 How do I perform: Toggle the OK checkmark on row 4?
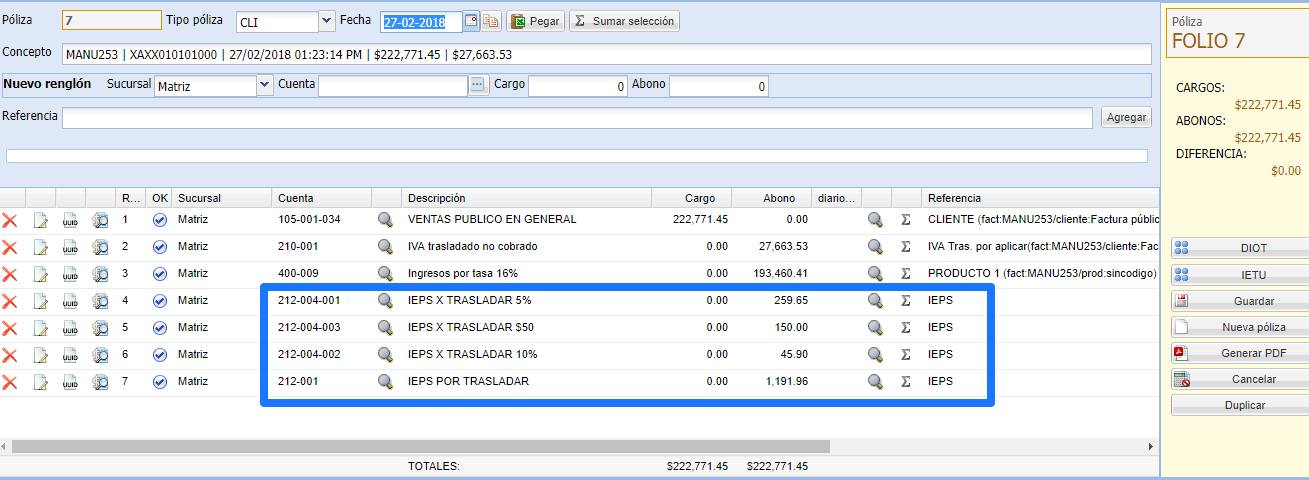[x=160, y=301]
